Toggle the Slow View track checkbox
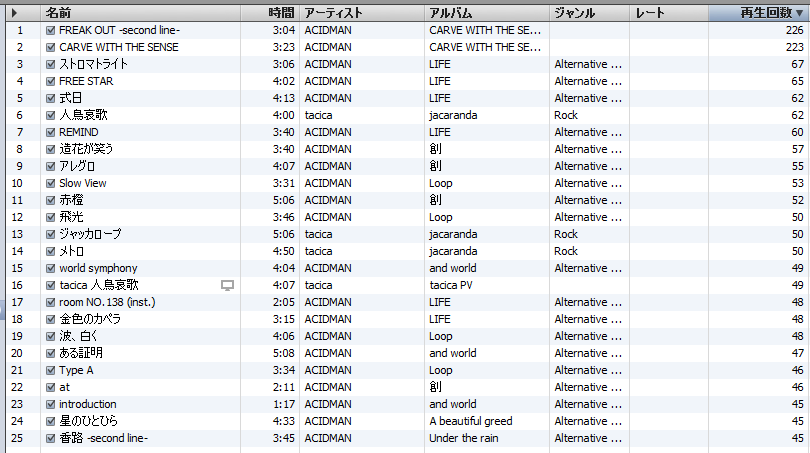 coord(51,183)
